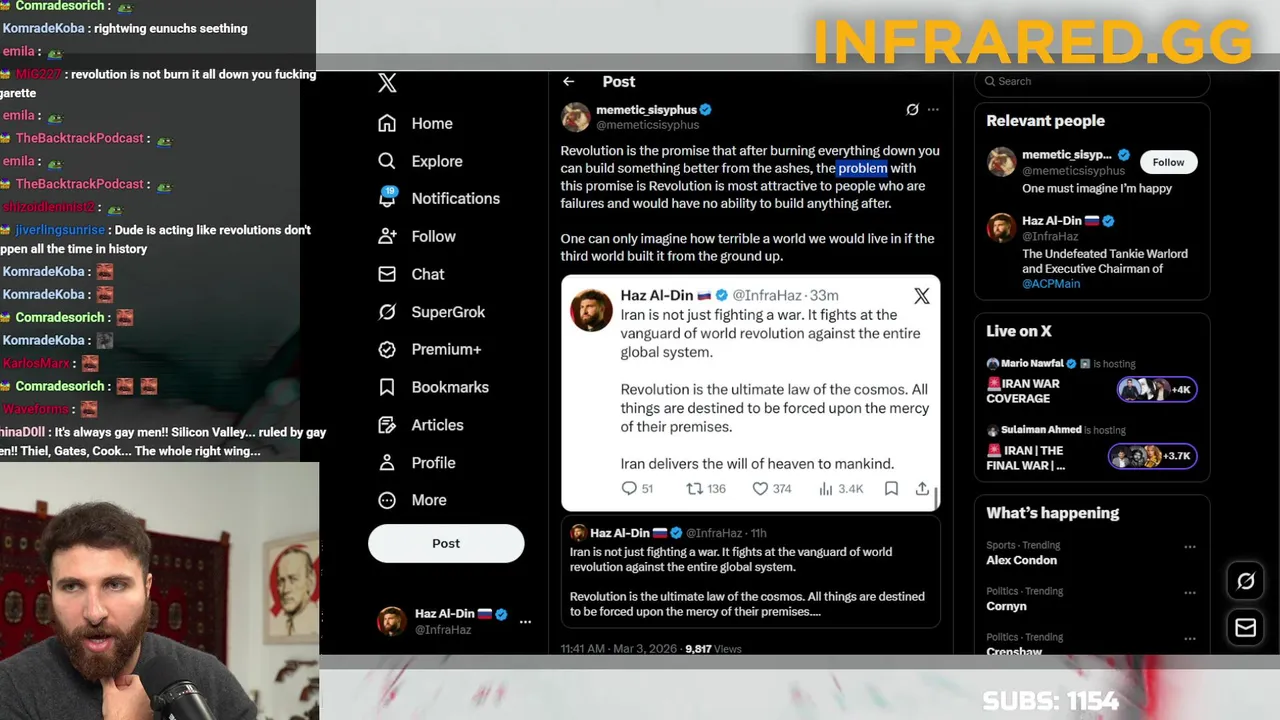Viewport: 1280px width, 720px height.
Task: Open @ACPMain link in Haz Al-Din bio
Action: point(1050,284)
